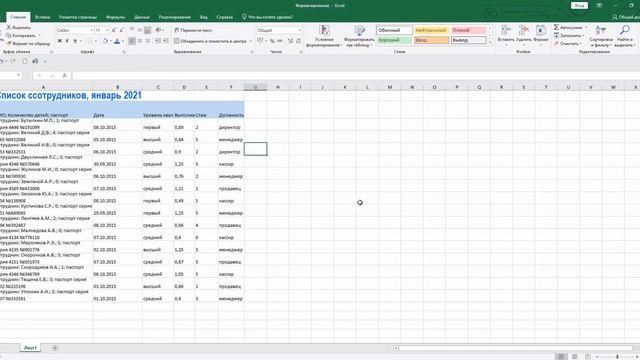This screenshot has height=360, width=640.
Task: Open Sort and Filter (Сортировка и фильтр)
Action: click(x=601, y=36)
